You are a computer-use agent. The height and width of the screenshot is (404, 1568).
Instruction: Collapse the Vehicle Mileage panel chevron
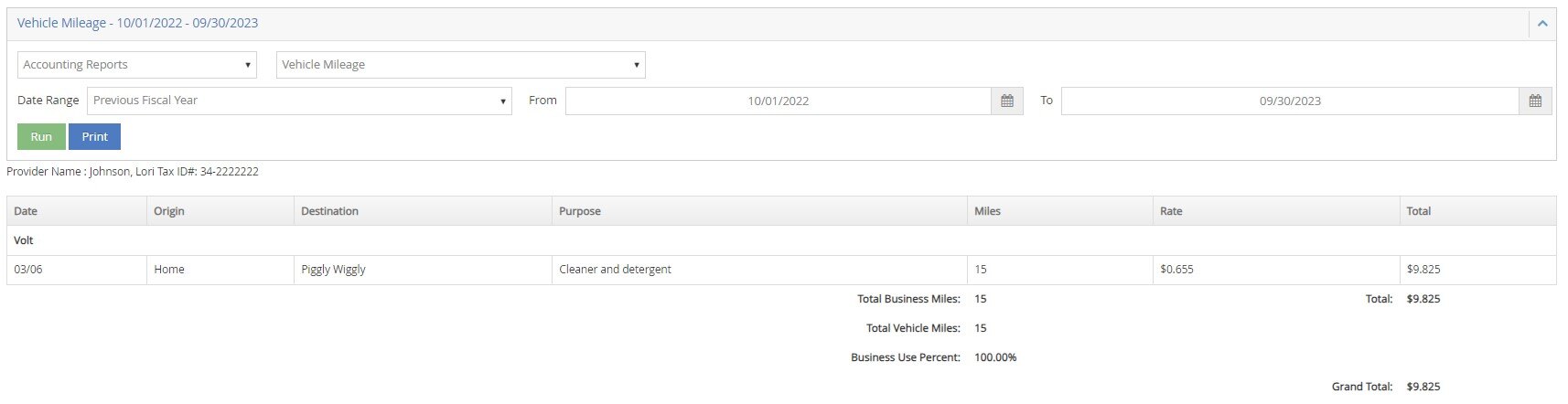tap(1541, 24)
